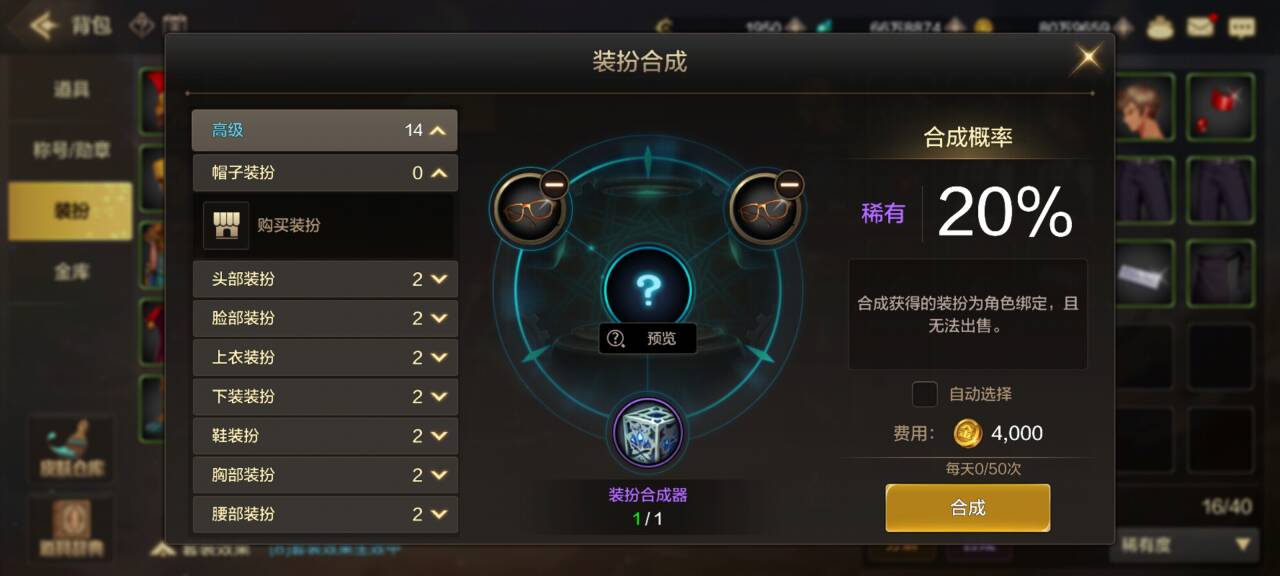Click the gold coin fee icon
This screenshot has width=1280, height=576.
967,433
